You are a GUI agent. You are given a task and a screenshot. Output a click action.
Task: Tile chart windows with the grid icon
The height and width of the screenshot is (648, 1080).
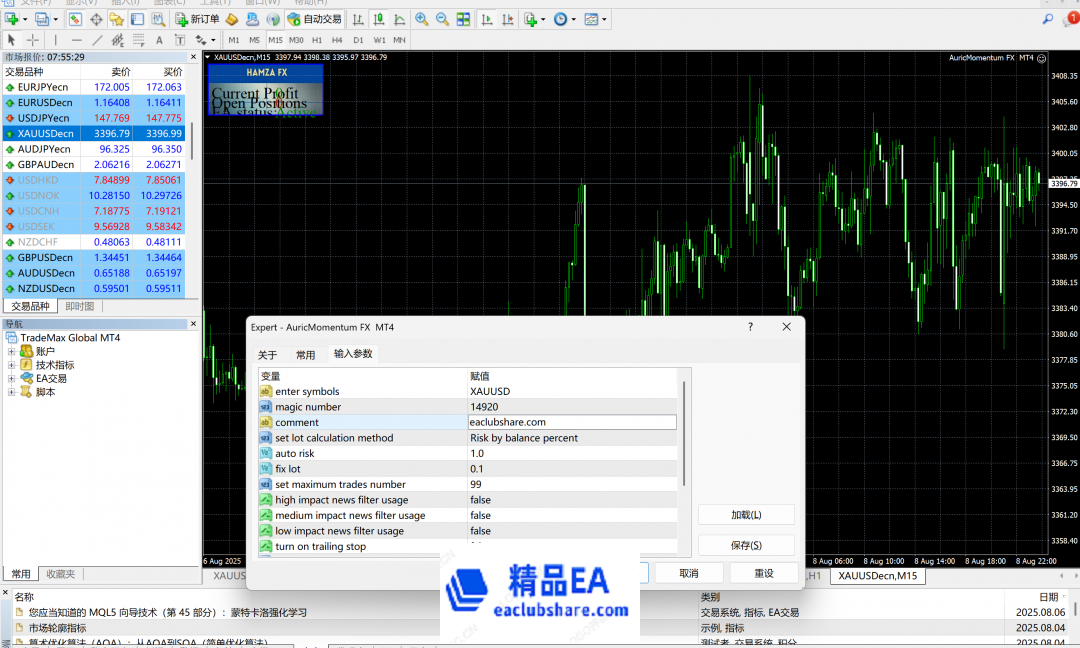tap(464, 19)
